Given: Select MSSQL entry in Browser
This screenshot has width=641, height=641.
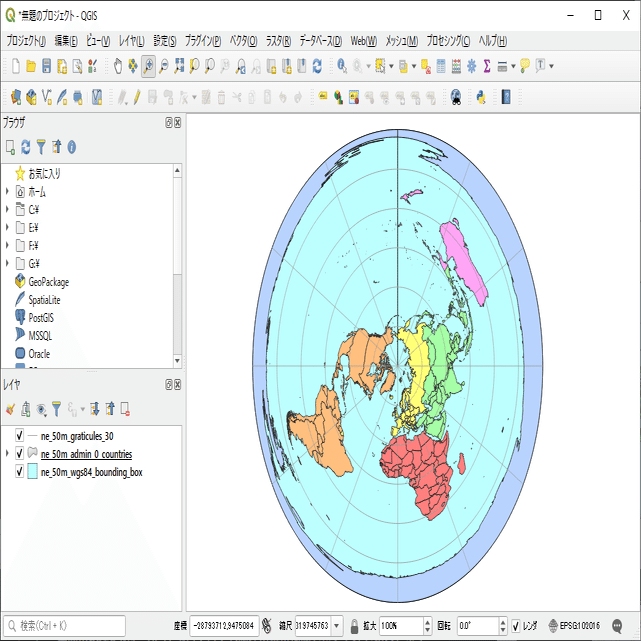Looking at the screenshot, I should (x=40, y=336).
